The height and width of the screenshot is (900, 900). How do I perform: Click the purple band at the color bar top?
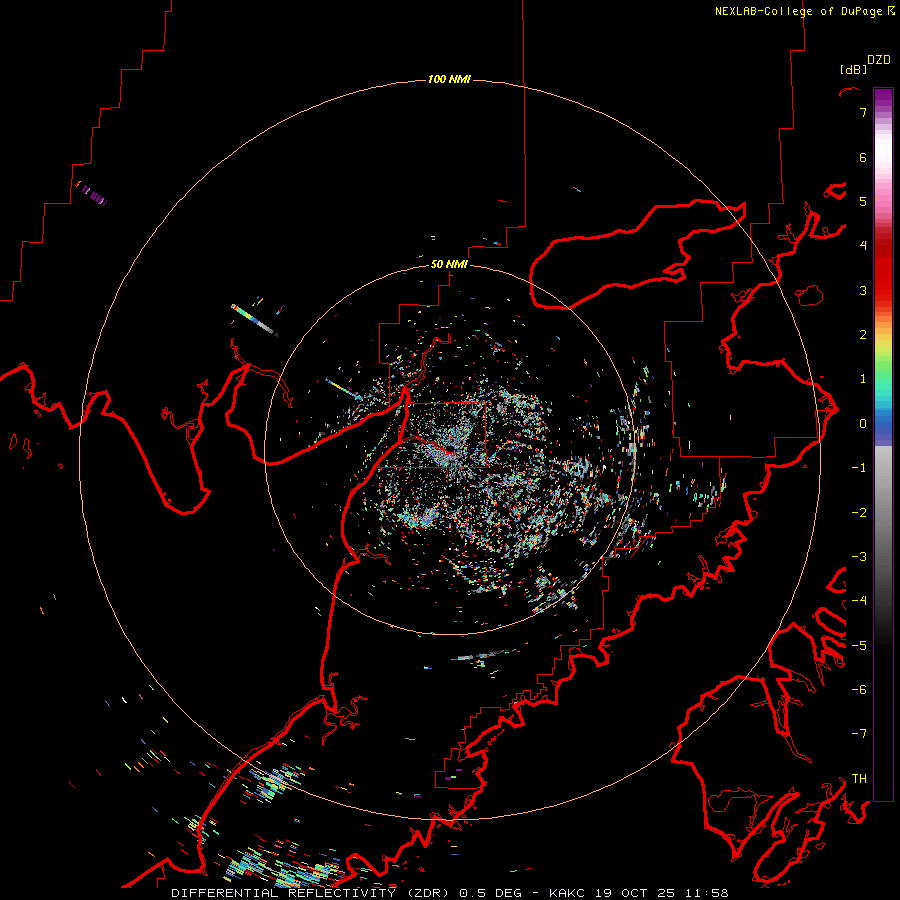[883, 98]
